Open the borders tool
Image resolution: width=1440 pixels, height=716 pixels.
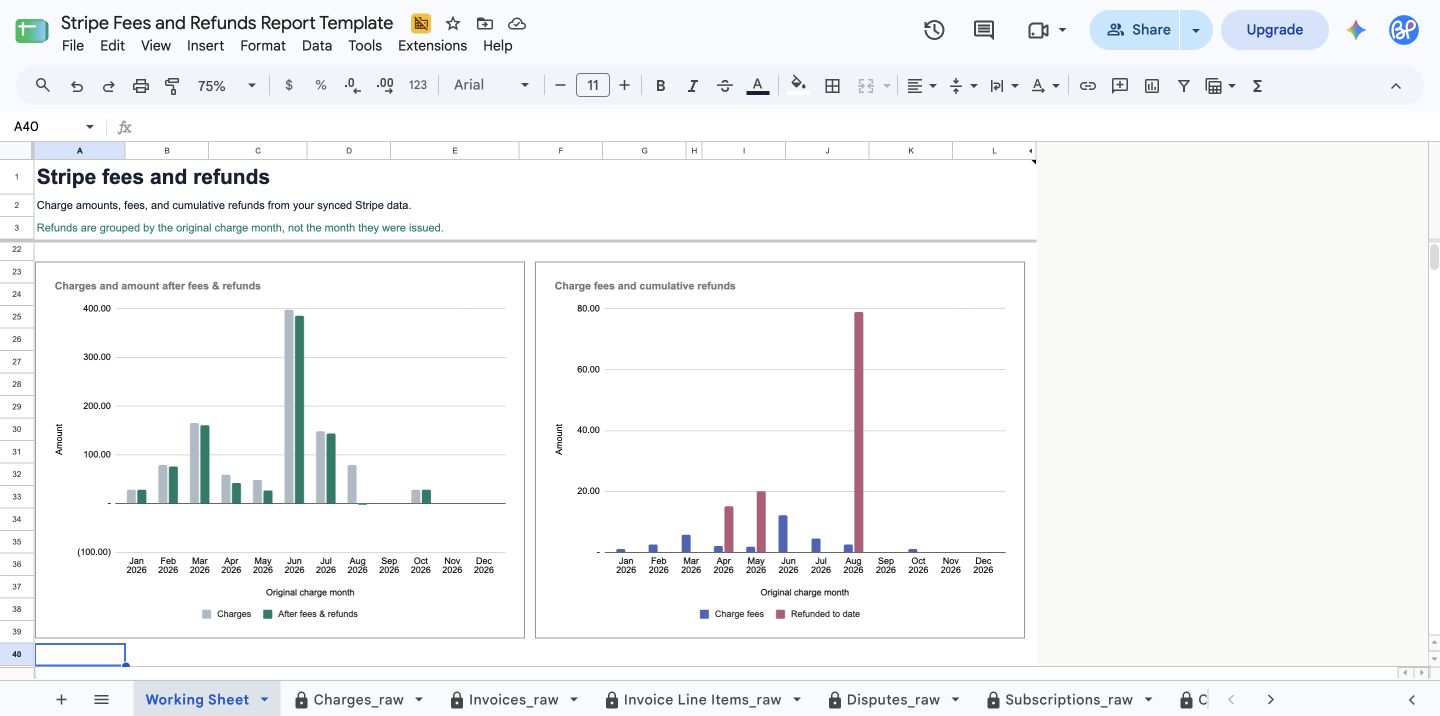click(x=832, y=86)
